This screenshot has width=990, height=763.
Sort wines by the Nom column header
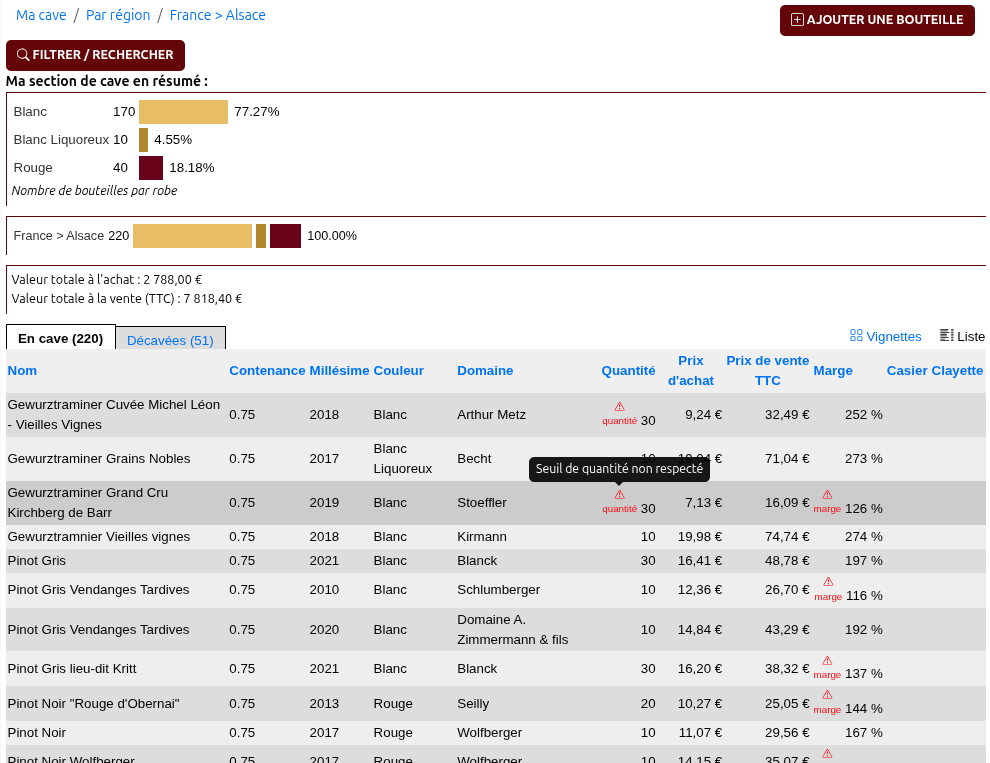22,370
